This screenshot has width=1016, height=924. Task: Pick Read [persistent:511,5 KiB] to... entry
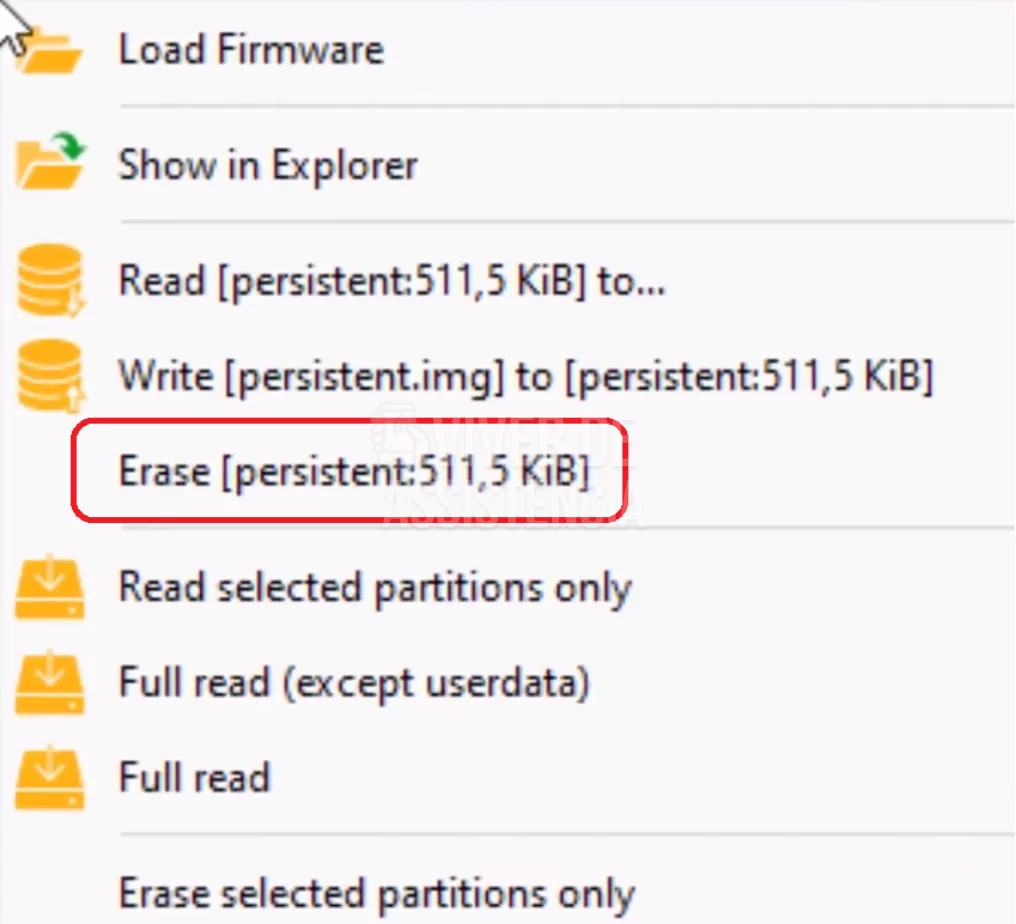click(x=392, y=282)
